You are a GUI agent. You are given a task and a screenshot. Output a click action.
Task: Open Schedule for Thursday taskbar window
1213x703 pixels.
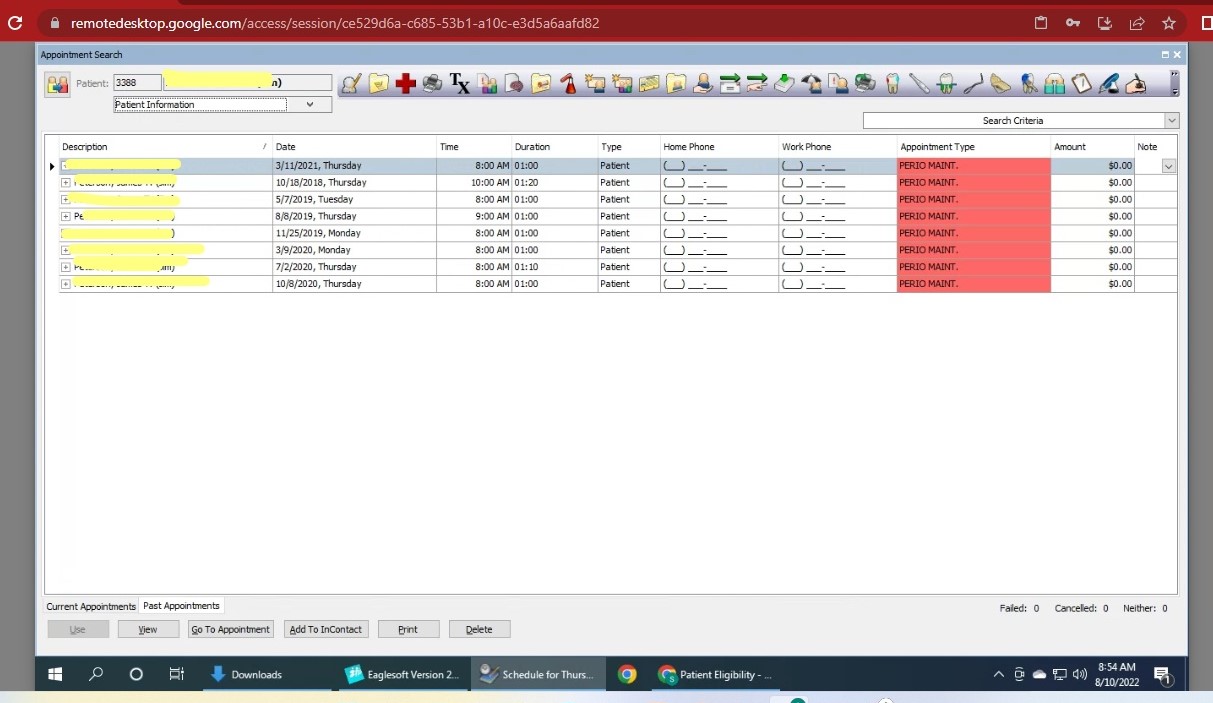coord(538,674)
